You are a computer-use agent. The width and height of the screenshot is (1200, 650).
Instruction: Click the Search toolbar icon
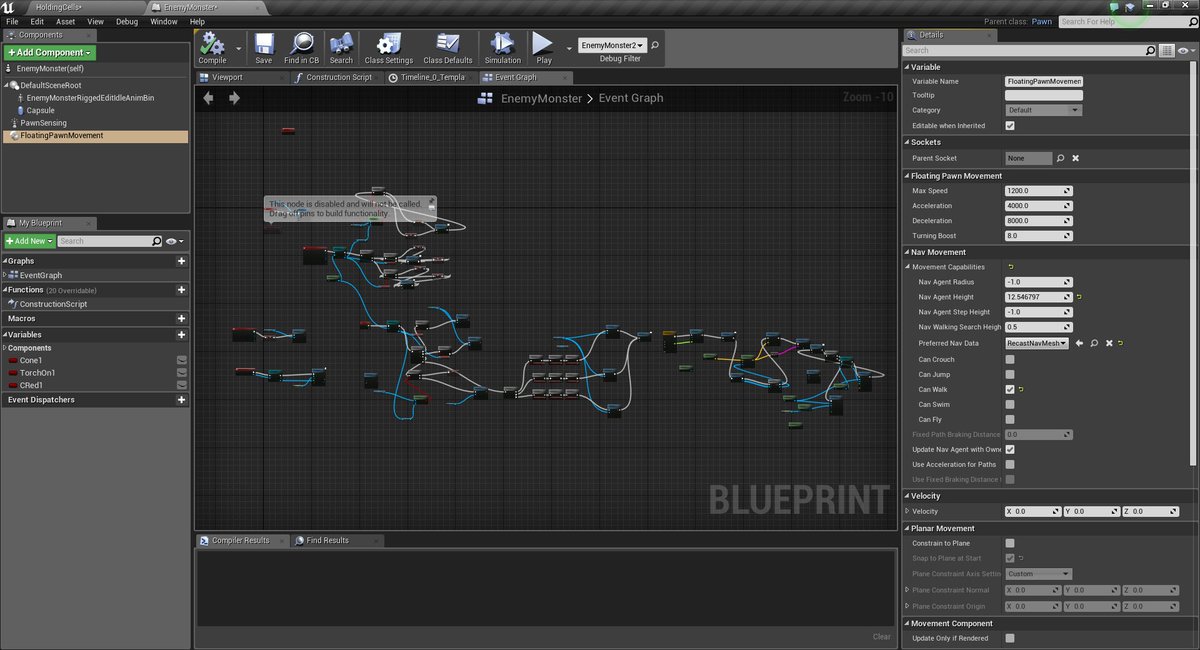tap(341, 47)
